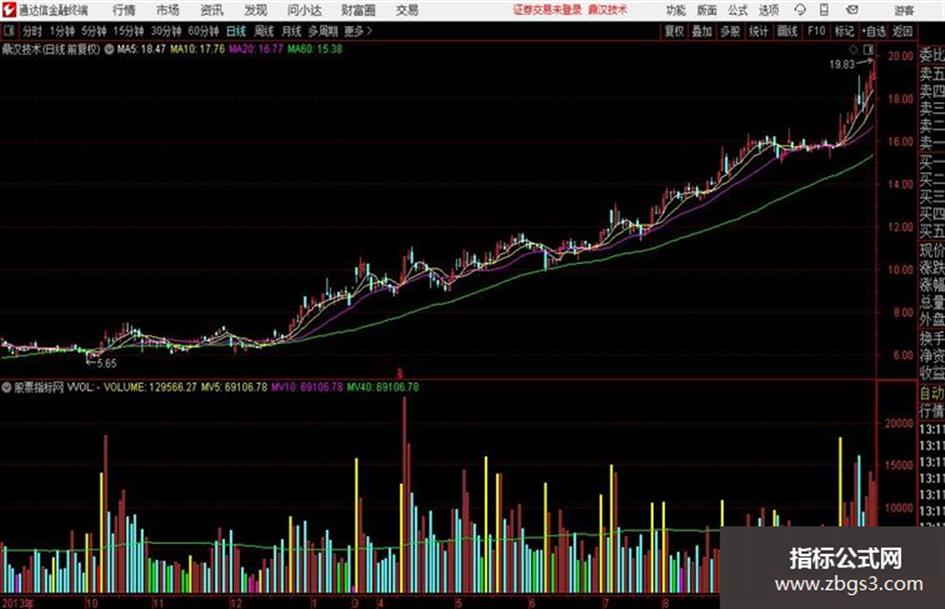Click the MV5: 69106.78 value
This screenshot has height=609, width=945.
[x=234, y=387]
